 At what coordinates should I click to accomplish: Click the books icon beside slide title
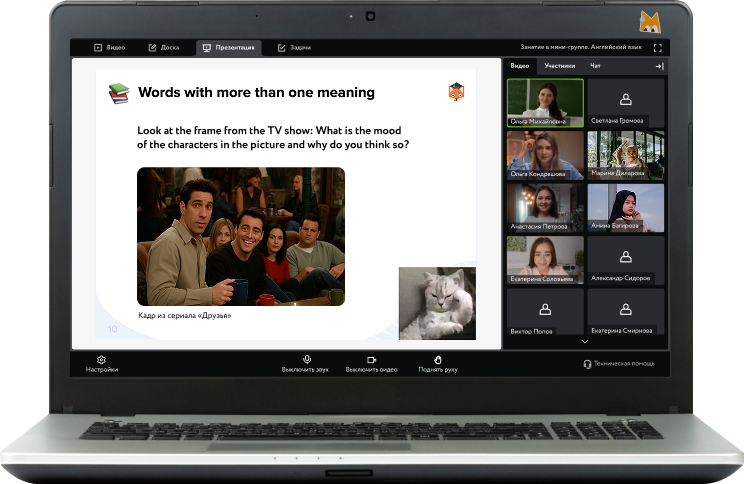(119, 93)
